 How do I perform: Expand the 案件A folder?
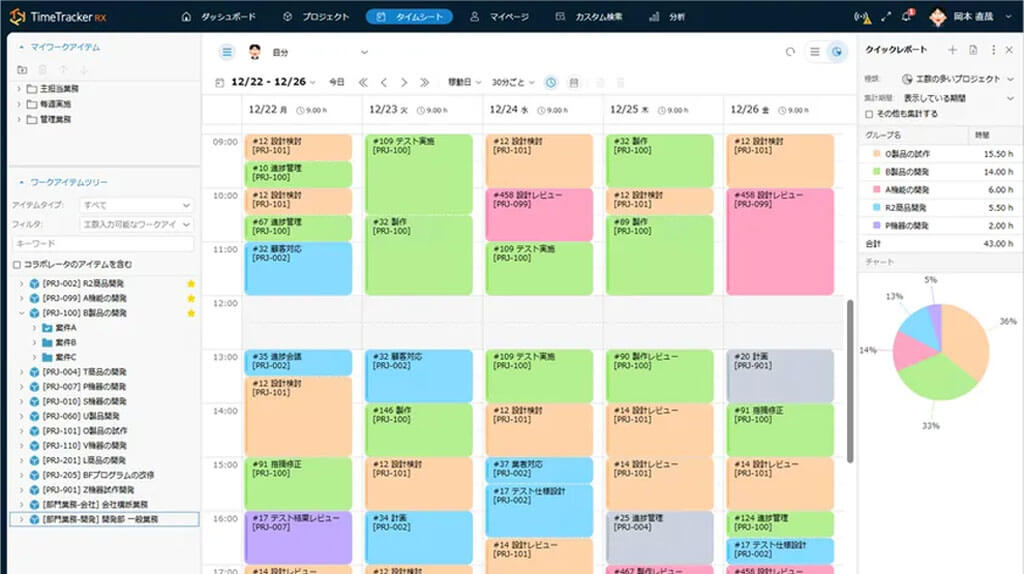point(35,328)
